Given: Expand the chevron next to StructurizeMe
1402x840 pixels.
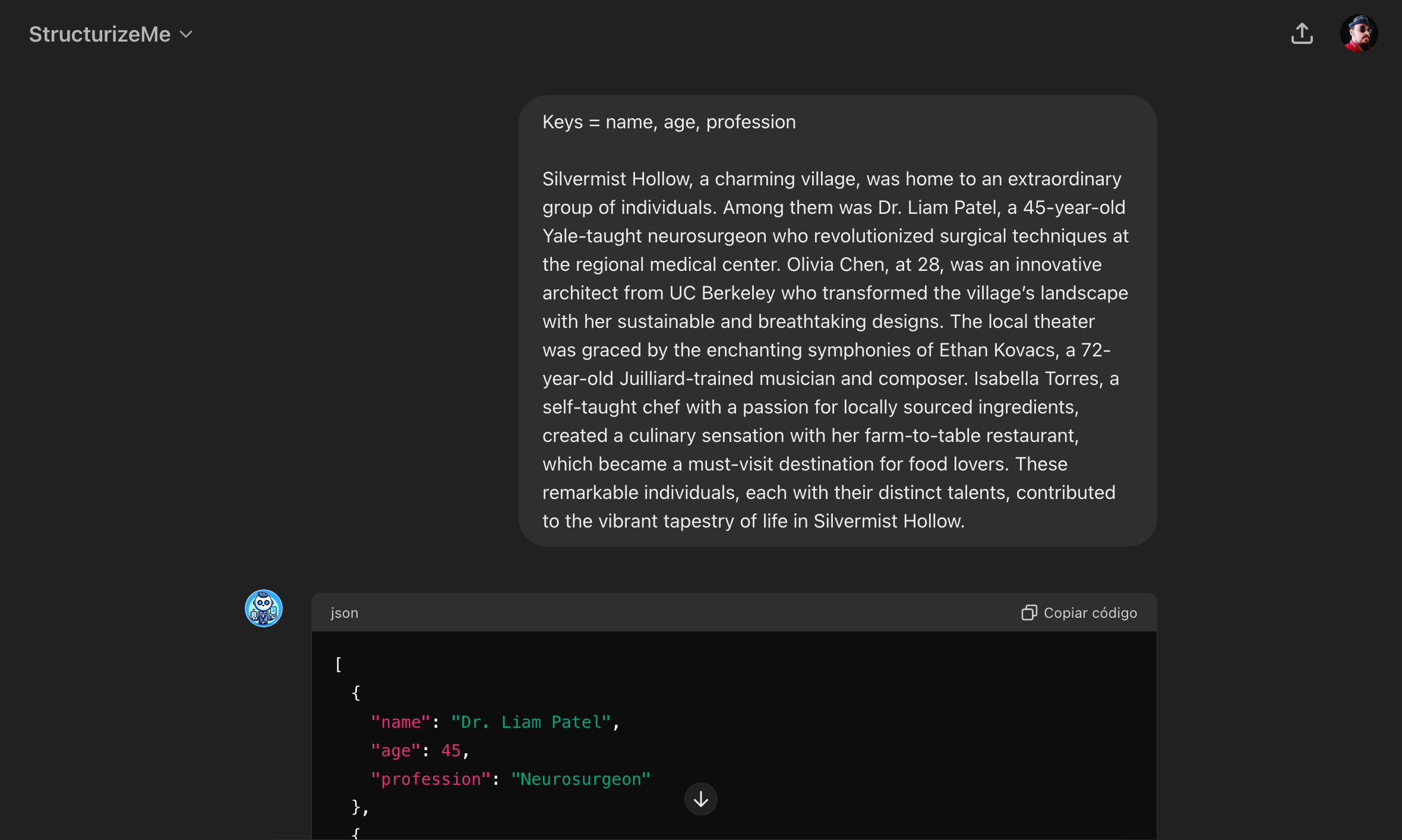Looking at the screenshot, I should 187,34.
